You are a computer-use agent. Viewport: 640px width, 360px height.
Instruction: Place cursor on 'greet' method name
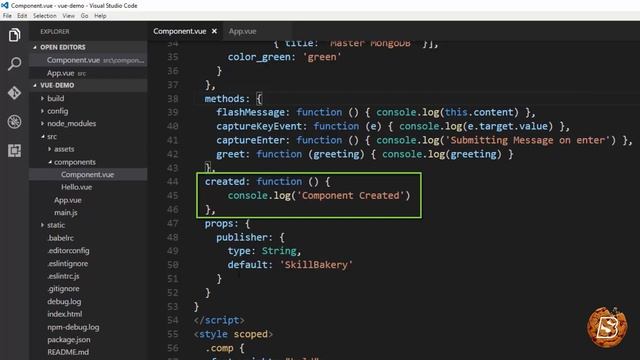pyautogui.click(x=231, y=154)
